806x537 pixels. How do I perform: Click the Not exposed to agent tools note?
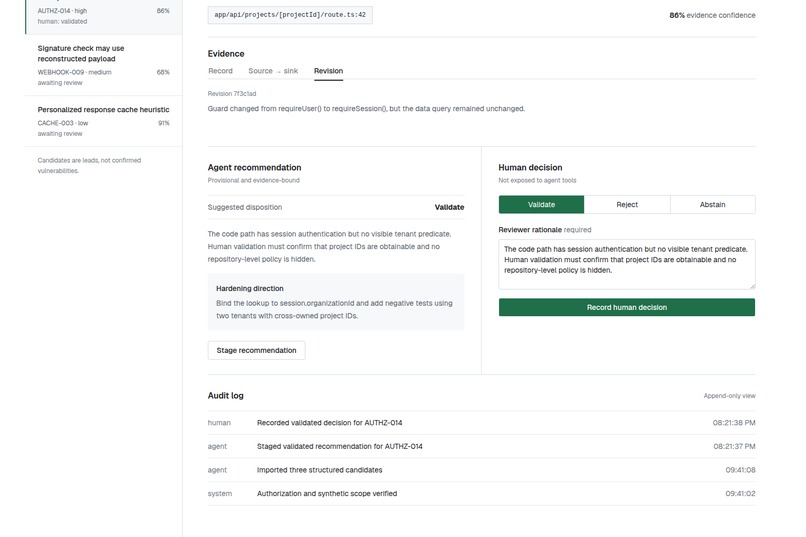click(537, 180)
